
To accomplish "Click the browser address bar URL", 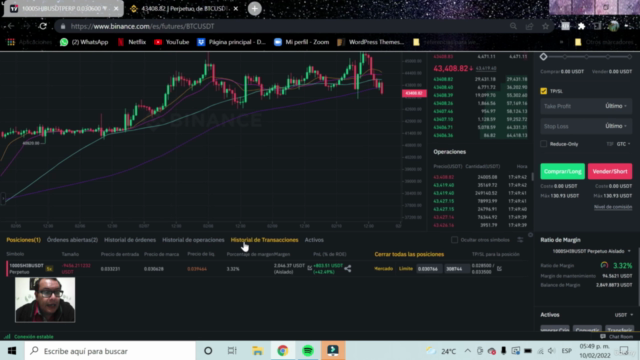I will coord(142,26).
